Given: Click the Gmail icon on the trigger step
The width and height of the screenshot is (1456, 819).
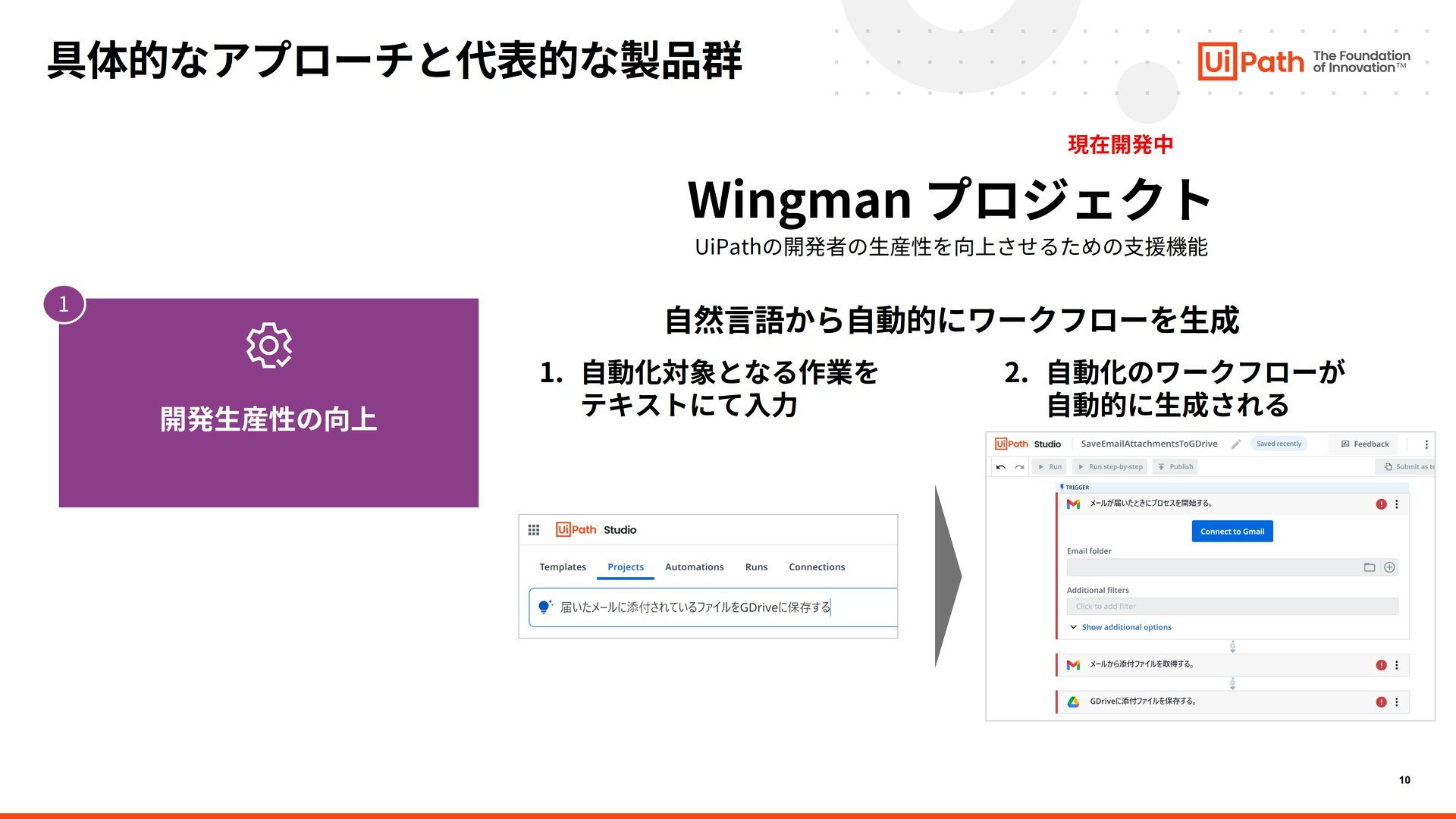Looking at the screenshot, I should pyautogui.click(x=1073, y=504).
